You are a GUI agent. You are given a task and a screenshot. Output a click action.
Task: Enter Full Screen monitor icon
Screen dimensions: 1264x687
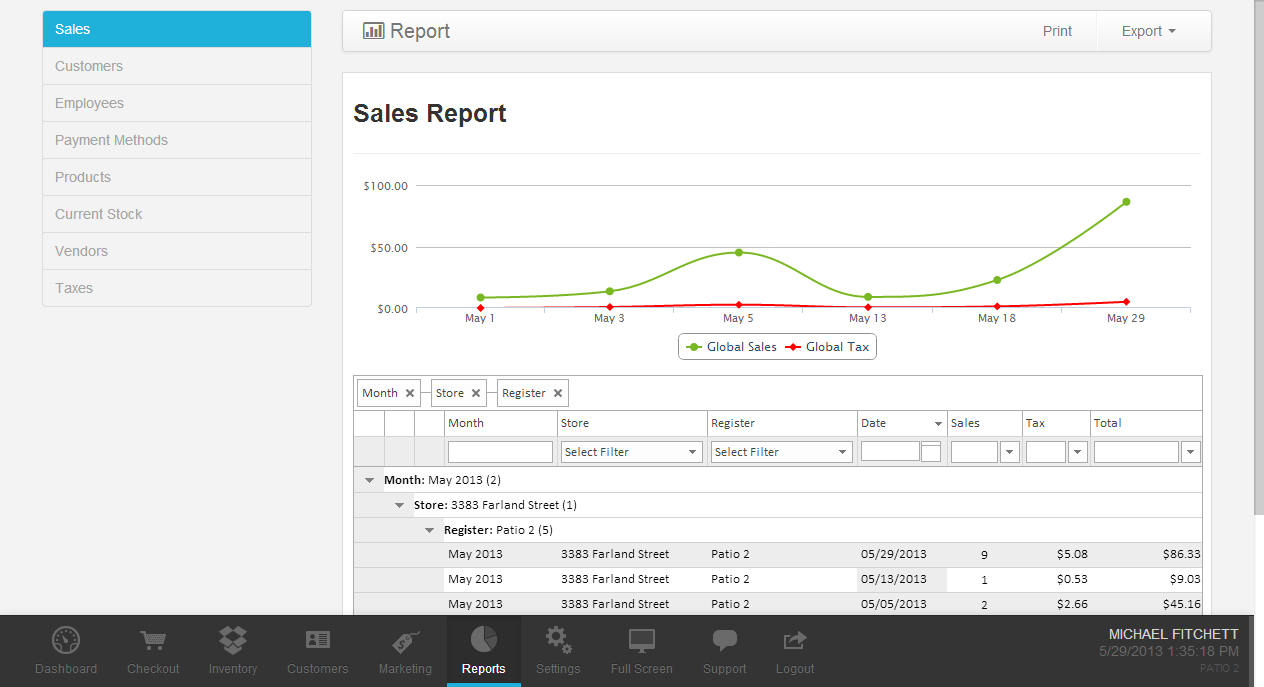(641, 640)
